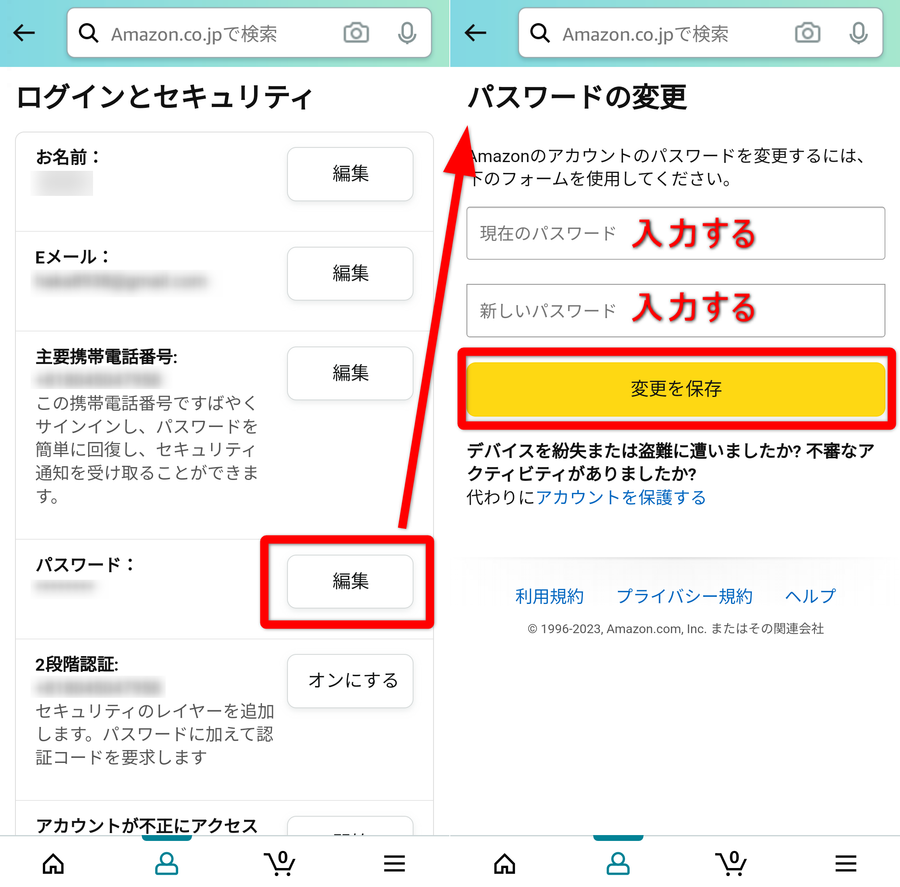Open hamburger menu on the left screen
Viewport: 900px width, 887px height.
pos(394,863)
